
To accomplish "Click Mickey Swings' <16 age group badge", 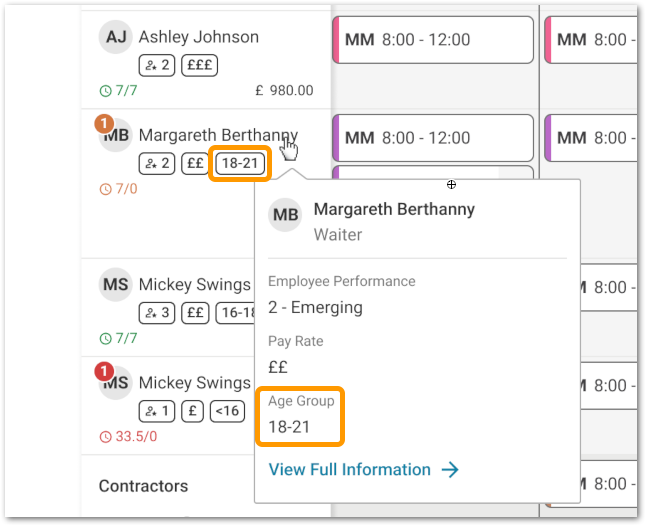I will pyautogui.click(x=228, y=409).
